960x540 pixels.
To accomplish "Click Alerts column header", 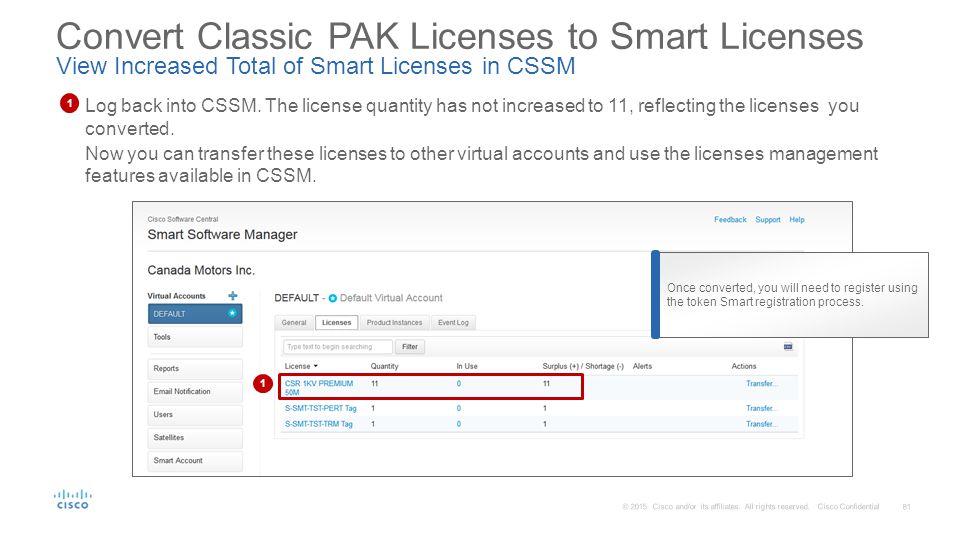I will (642, 366).
